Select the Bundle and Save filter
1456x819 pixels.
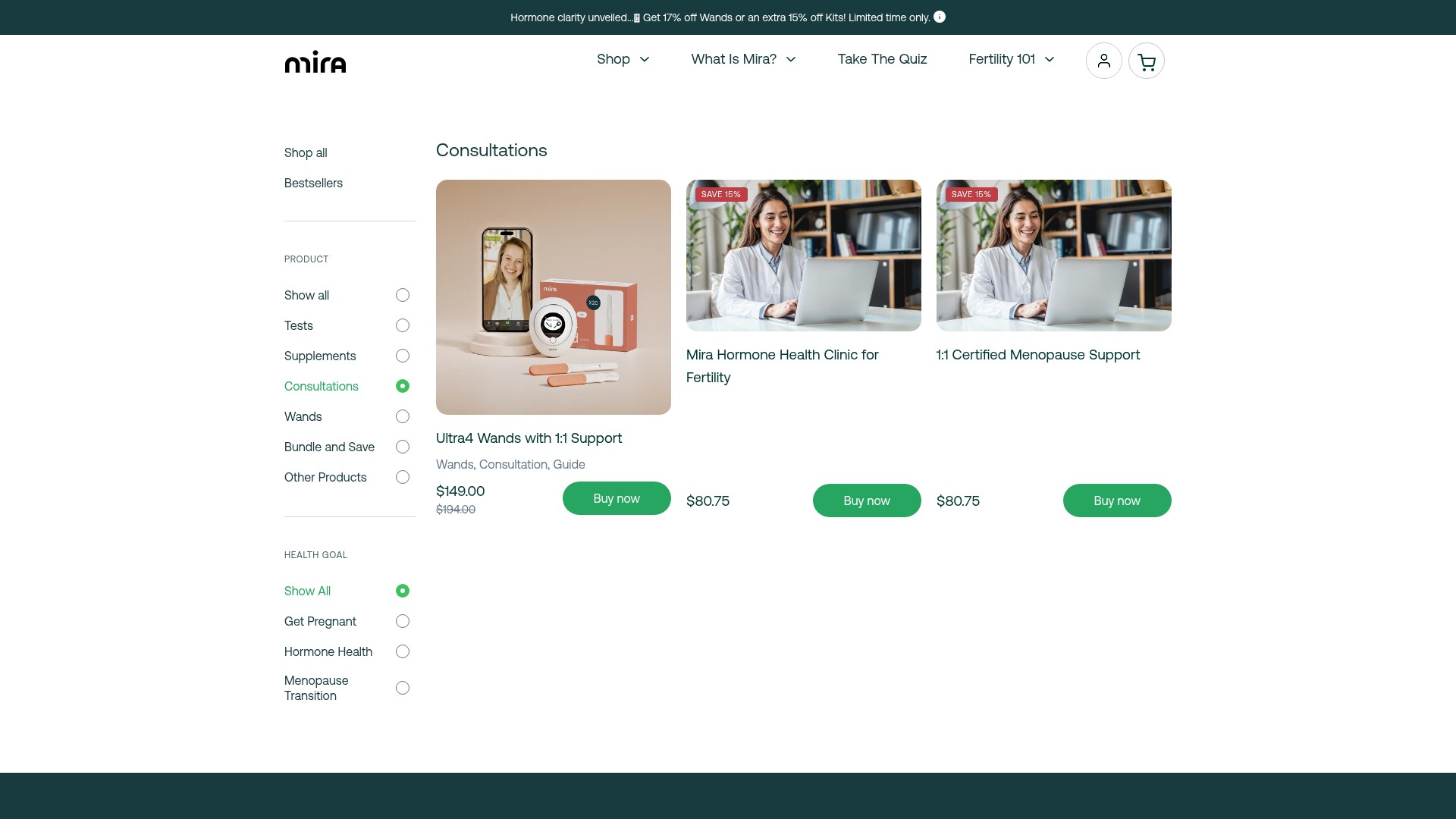tap(347, 447)
